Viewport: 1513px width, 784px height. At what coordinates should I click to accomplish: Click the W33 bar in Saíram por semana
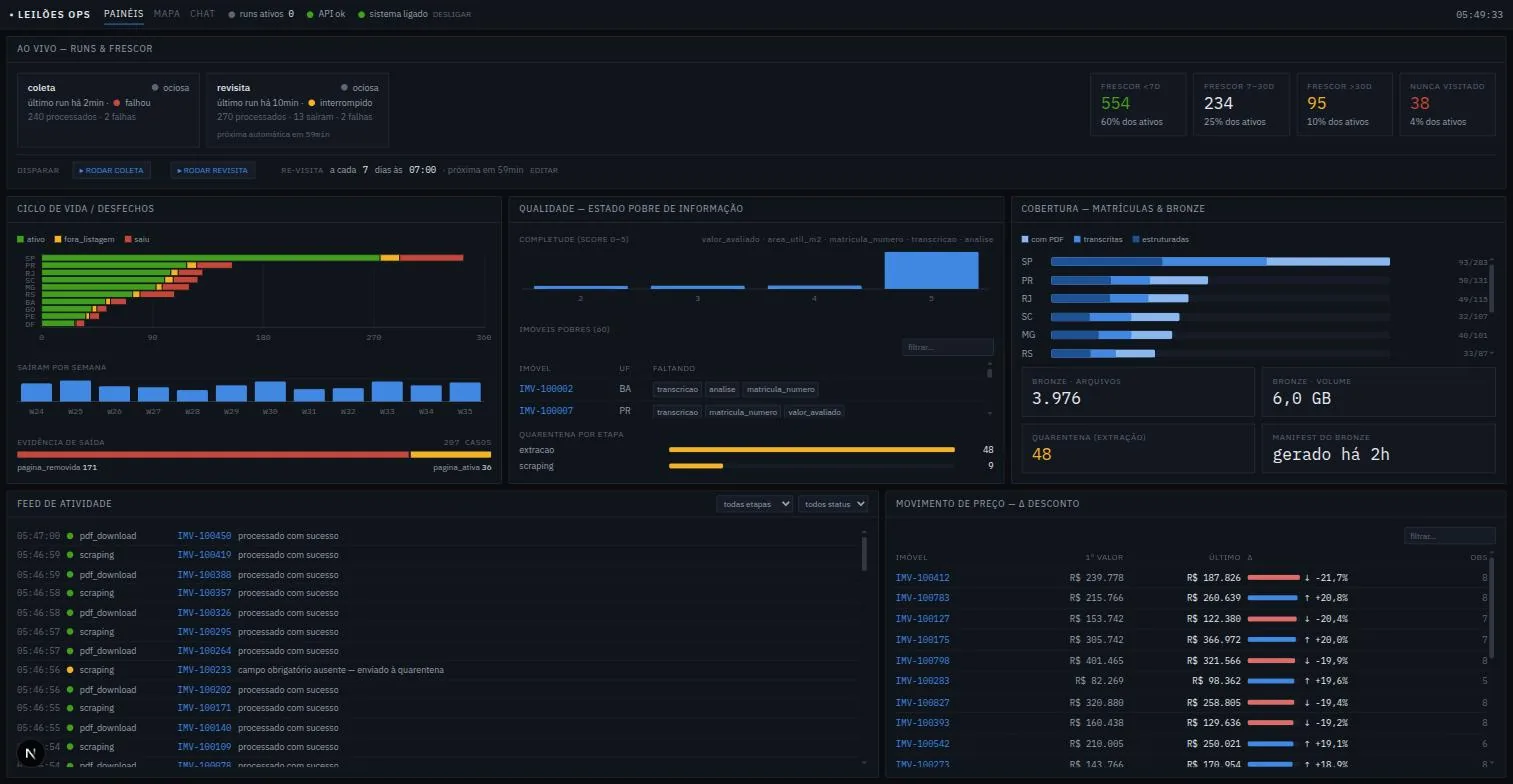click(x=387, y=391)
